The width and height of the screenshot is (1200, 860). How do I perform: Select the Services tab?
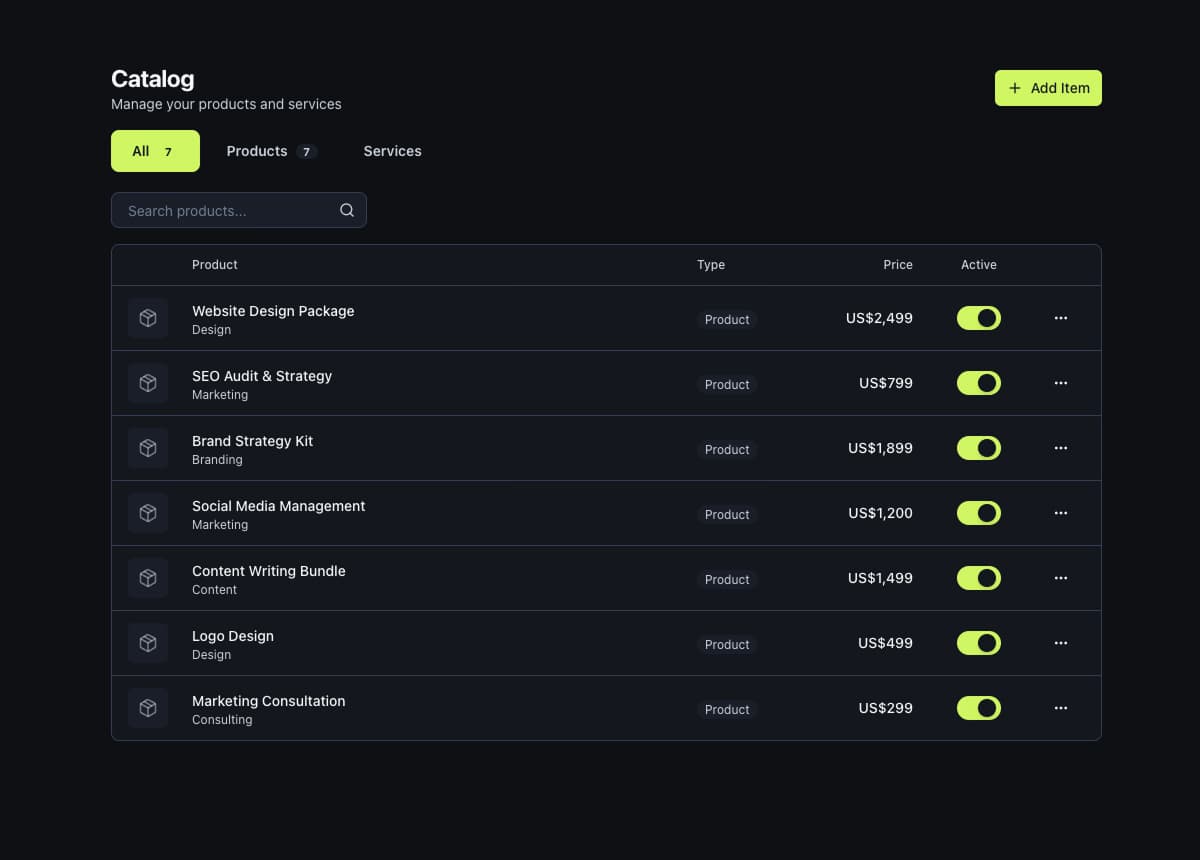392,151
